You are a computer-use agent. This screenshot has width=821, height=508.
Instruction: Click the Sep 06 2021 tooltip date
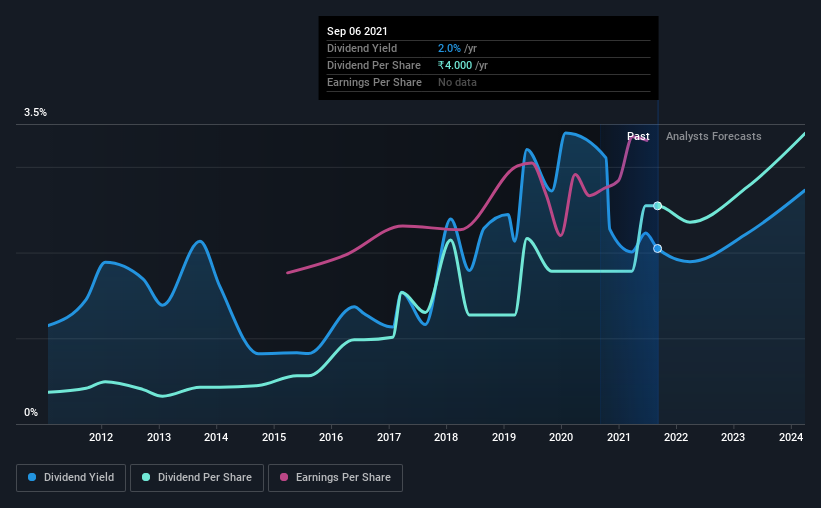click(357, 31)
